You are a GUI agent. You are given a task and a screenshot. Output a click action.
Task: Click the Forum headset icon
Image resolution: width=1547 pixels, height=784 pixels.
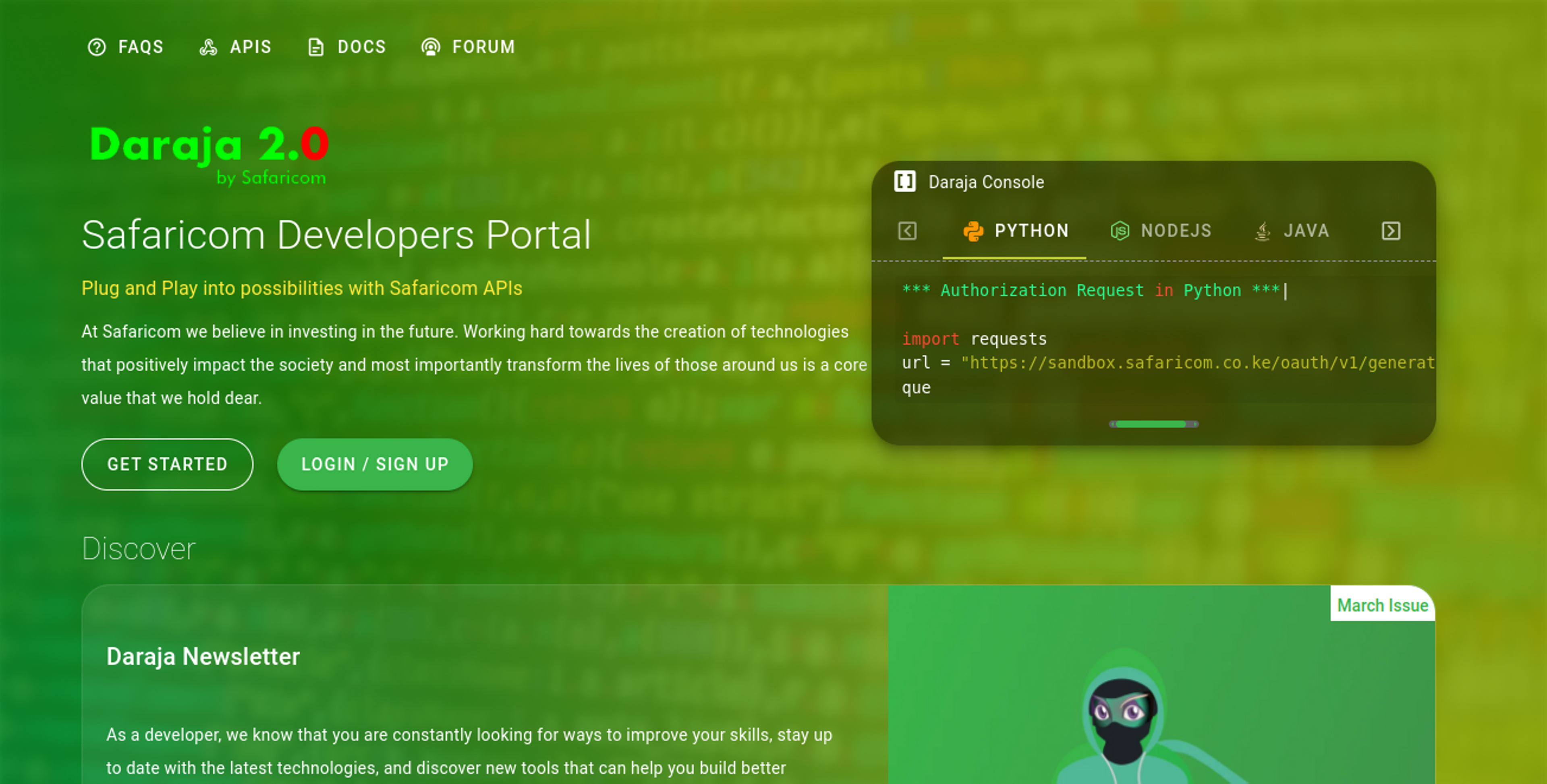pyautogui.click(x=431, y=47)
